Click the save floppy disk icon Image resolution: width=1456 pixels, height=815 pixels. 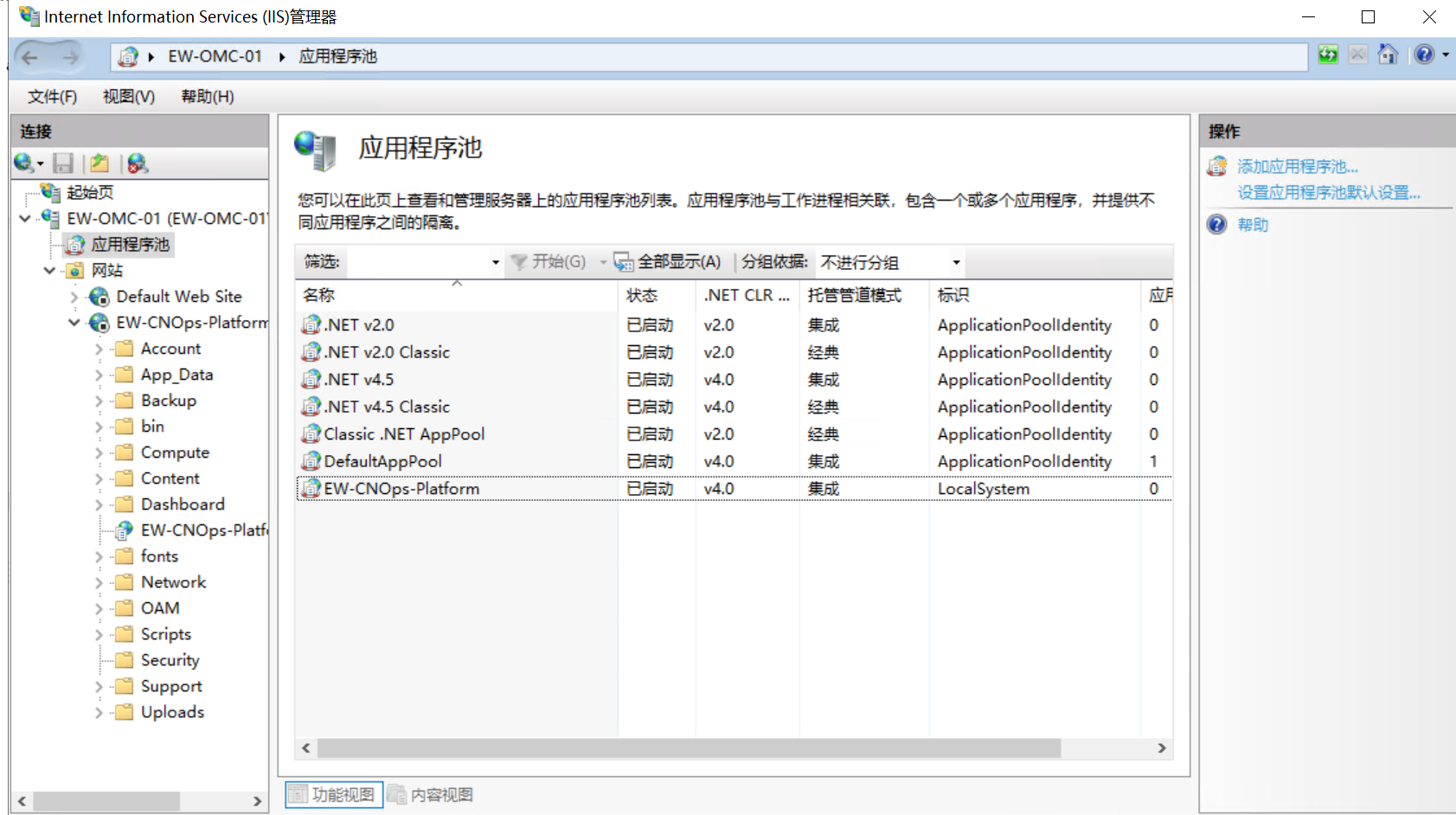[63, 163]
